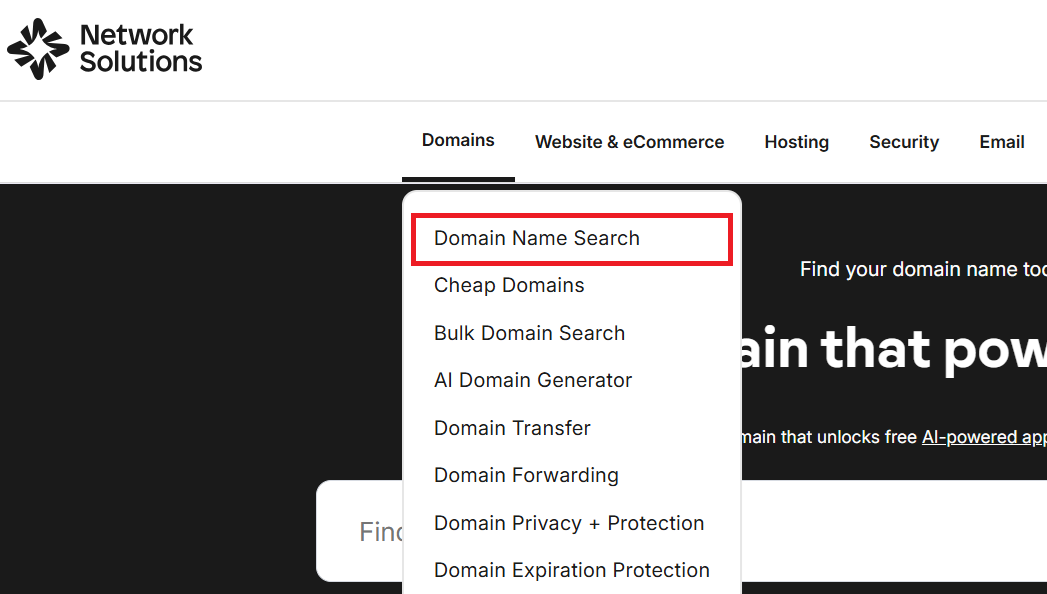
Task: Open the Domains navigation menu
Action: pos(458,140)
